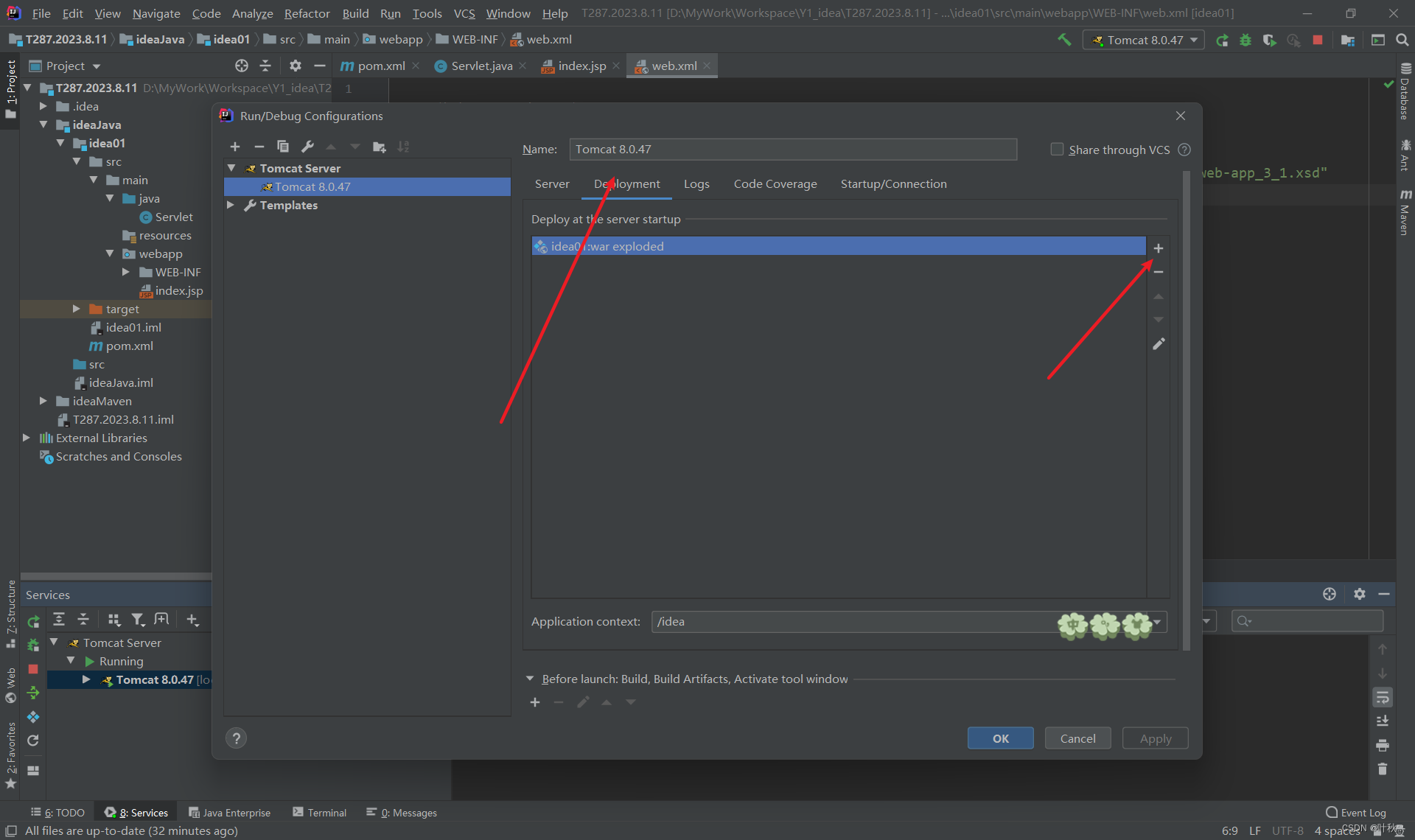The width and height of the screenshot is (1415, 840).
Task: Open the help question mark button
Action: click(237, 738)
